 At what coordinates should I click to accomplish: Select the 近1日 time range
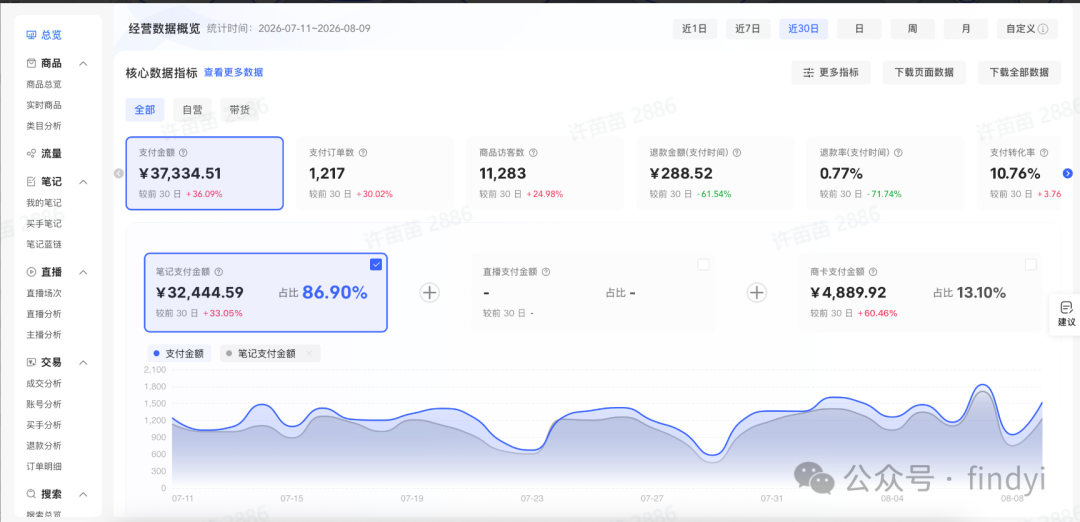pyautogui.click(x=694, y=29)
